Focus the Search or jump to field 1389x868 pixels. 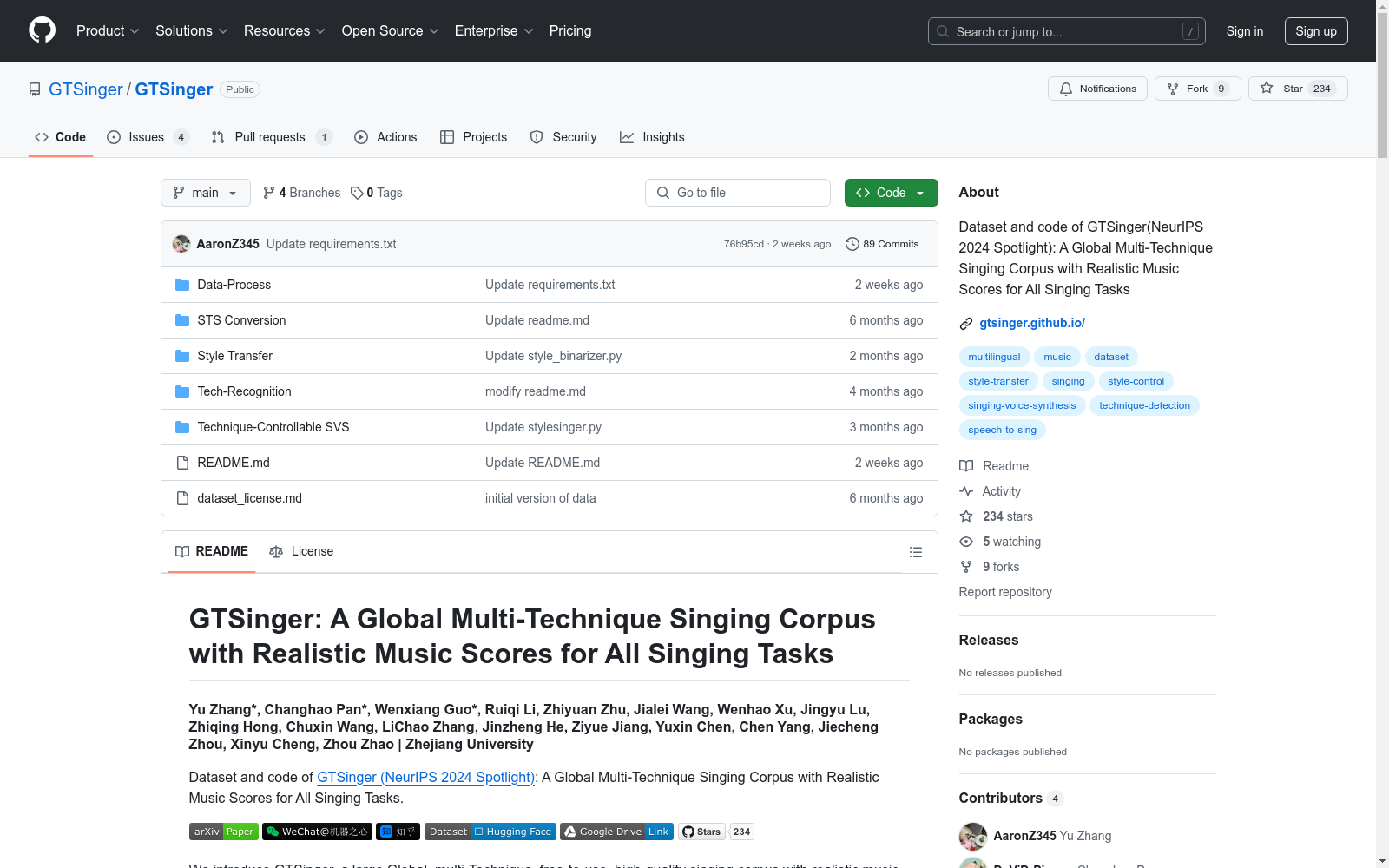(1066, 31)
